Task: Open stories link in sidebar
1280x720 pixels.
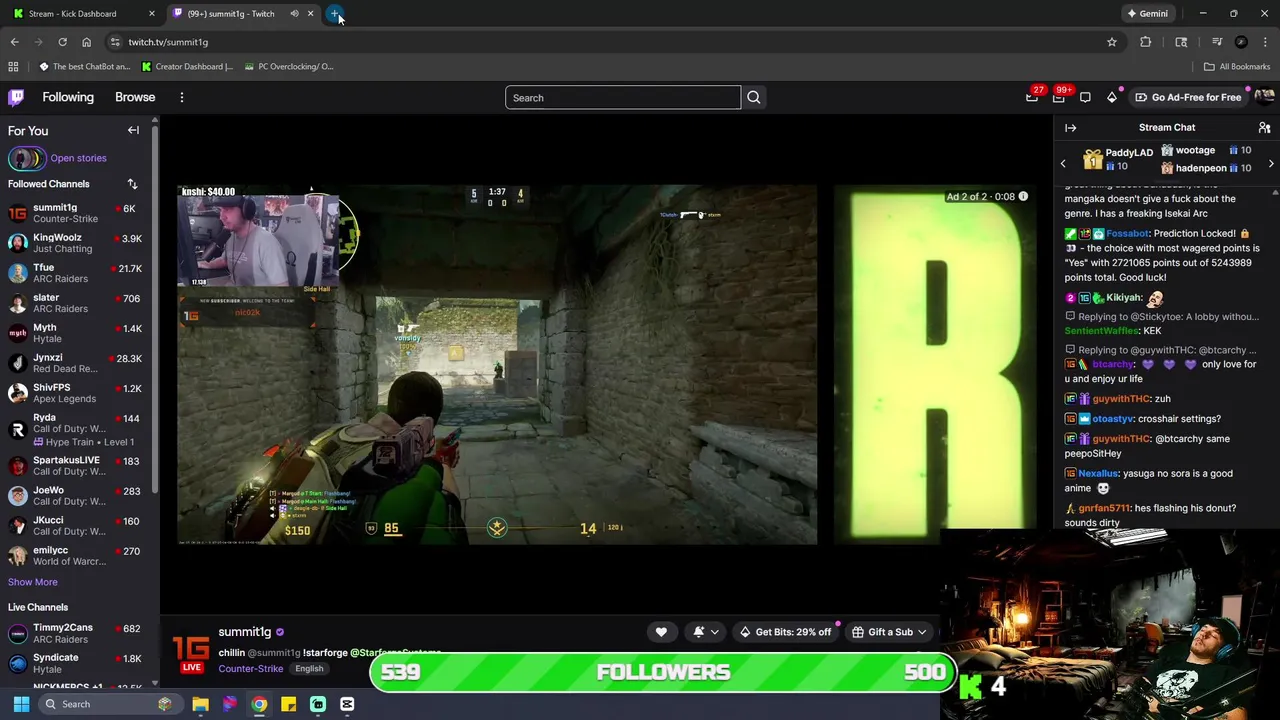Action: [x=78, y=158]
